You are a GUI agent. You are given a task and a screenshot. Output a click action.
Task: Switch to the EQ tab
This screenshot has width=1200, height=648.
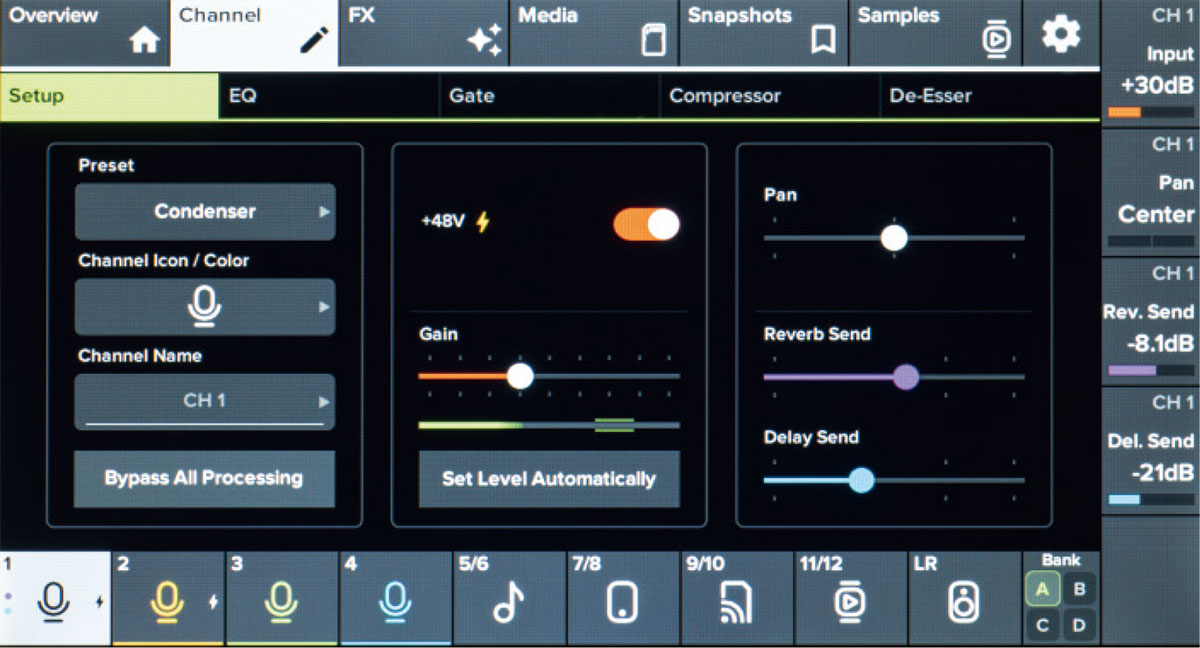[x=330, y=96]
